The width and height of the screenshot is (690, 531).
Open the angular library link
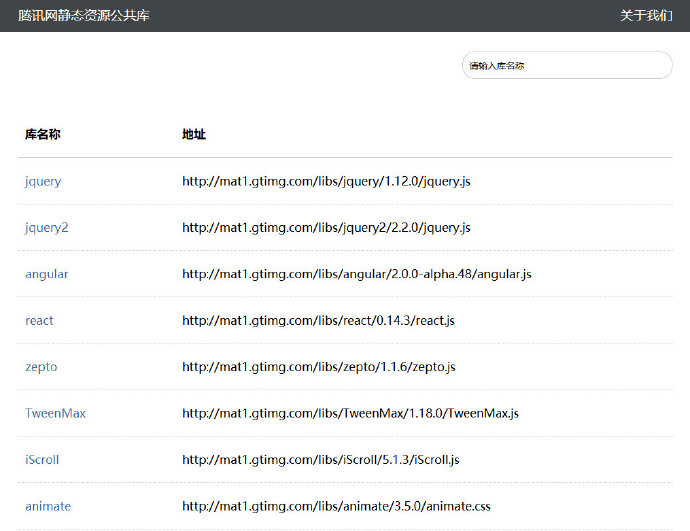(x=47, y=274)
